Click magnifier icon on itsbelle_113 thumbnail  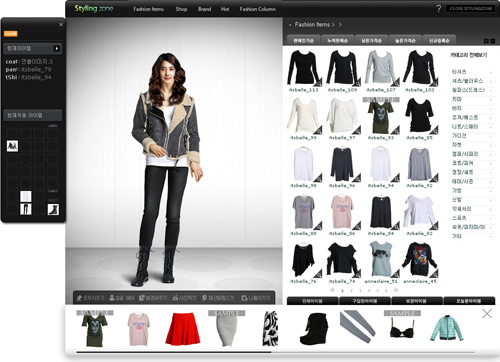pyautogui.click(x=318, y=82)
